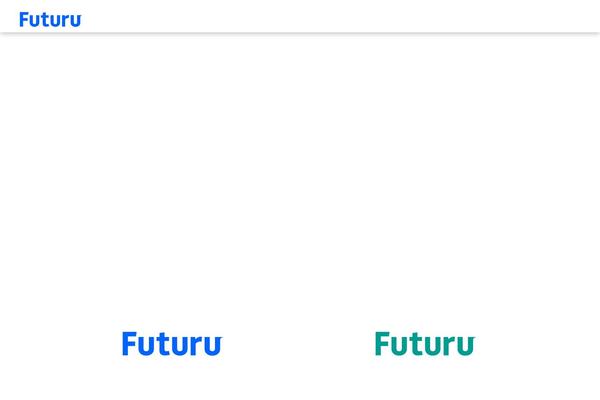Open the large green Futuru logo image

[425, 343]
